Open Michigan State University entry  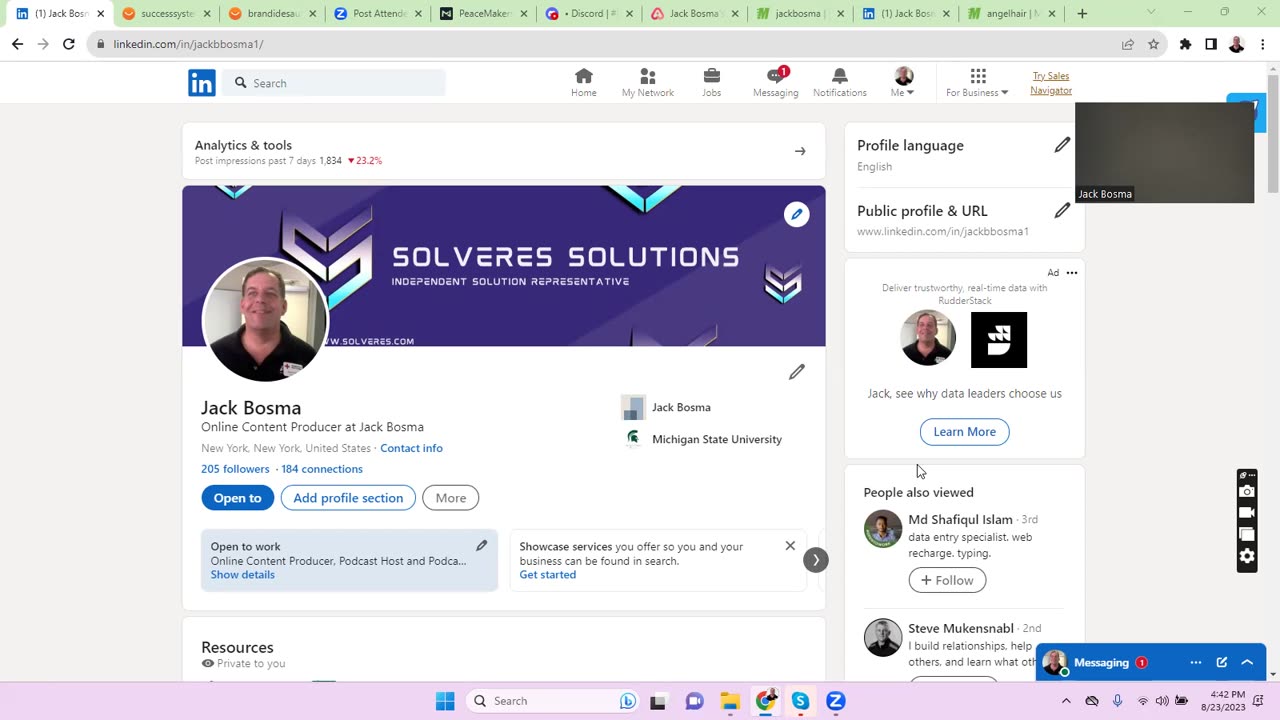(704, 439)
